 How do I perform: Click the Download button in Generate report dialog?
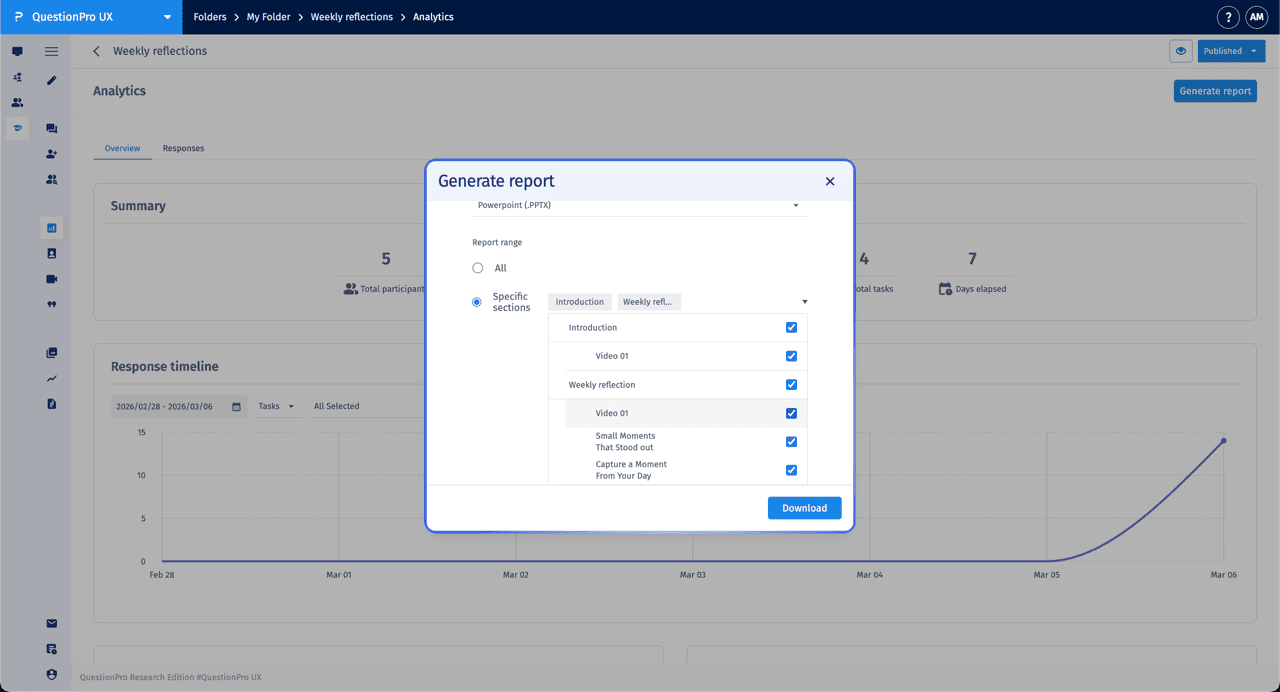point(804,507)
